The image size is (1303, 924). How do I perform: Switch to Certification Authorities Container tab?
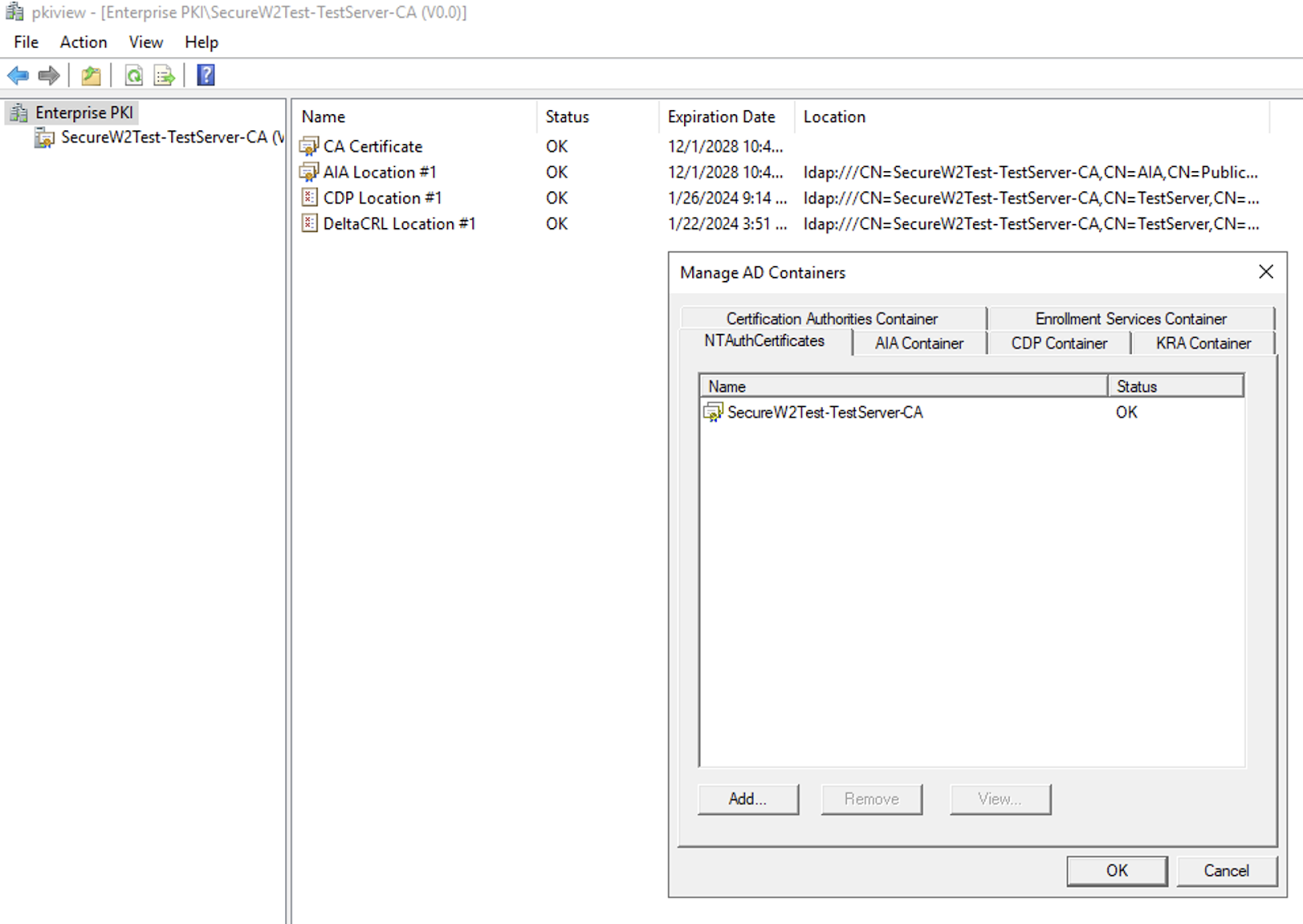[x=832, y=318]
